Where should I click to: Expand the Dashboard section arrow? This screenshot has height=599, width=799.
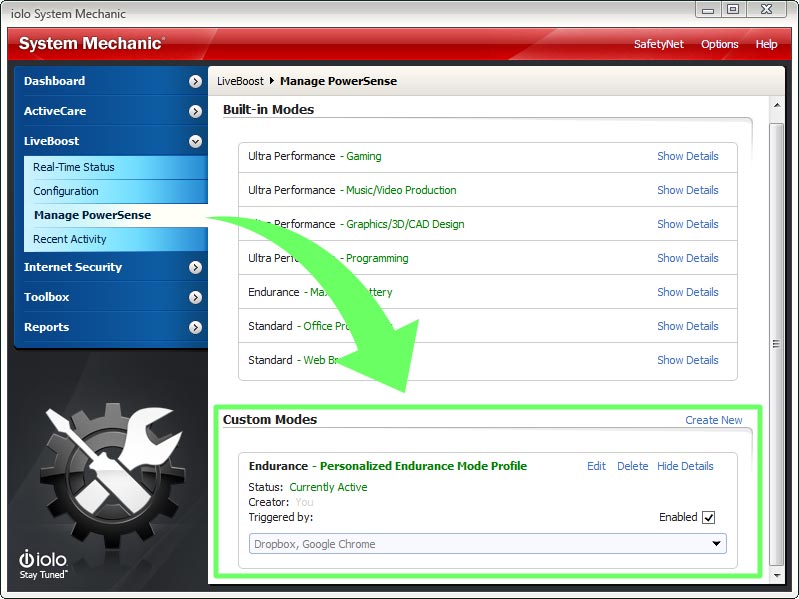(x=195, y=81)
